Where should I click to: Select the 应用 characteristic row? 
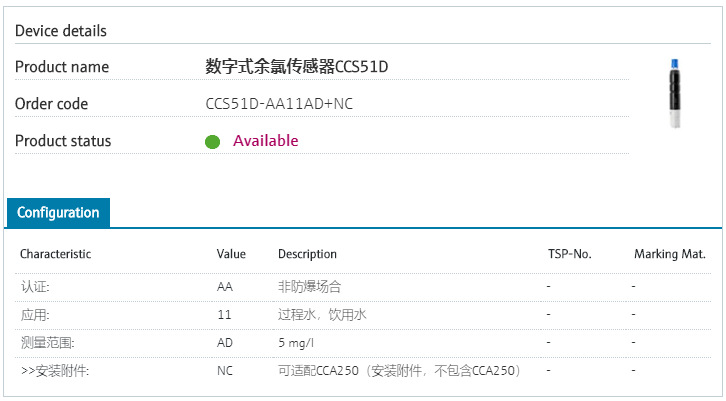point(35,315)
